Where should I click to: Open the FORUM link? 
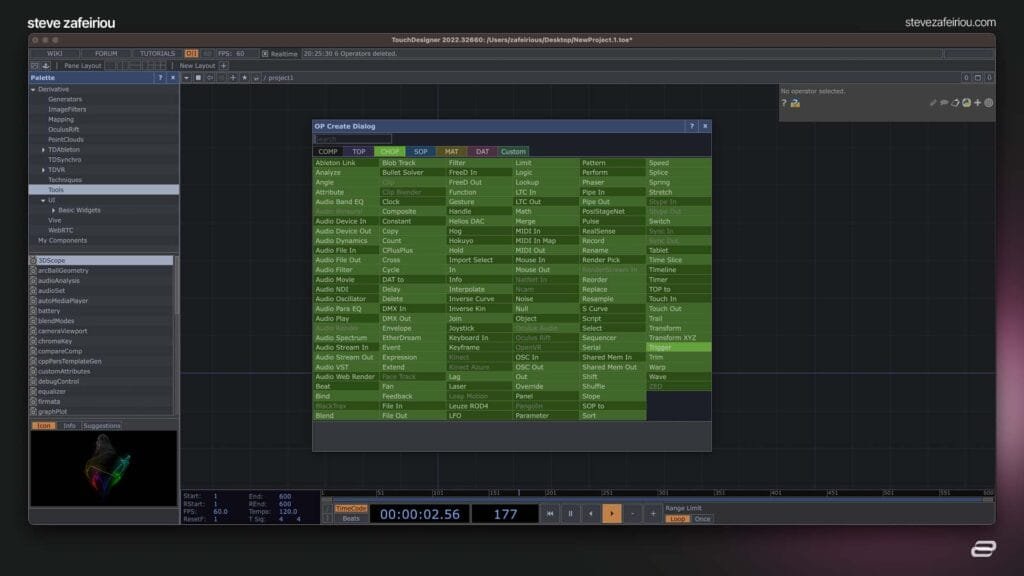pyautogui.click(x=106, y=54)
